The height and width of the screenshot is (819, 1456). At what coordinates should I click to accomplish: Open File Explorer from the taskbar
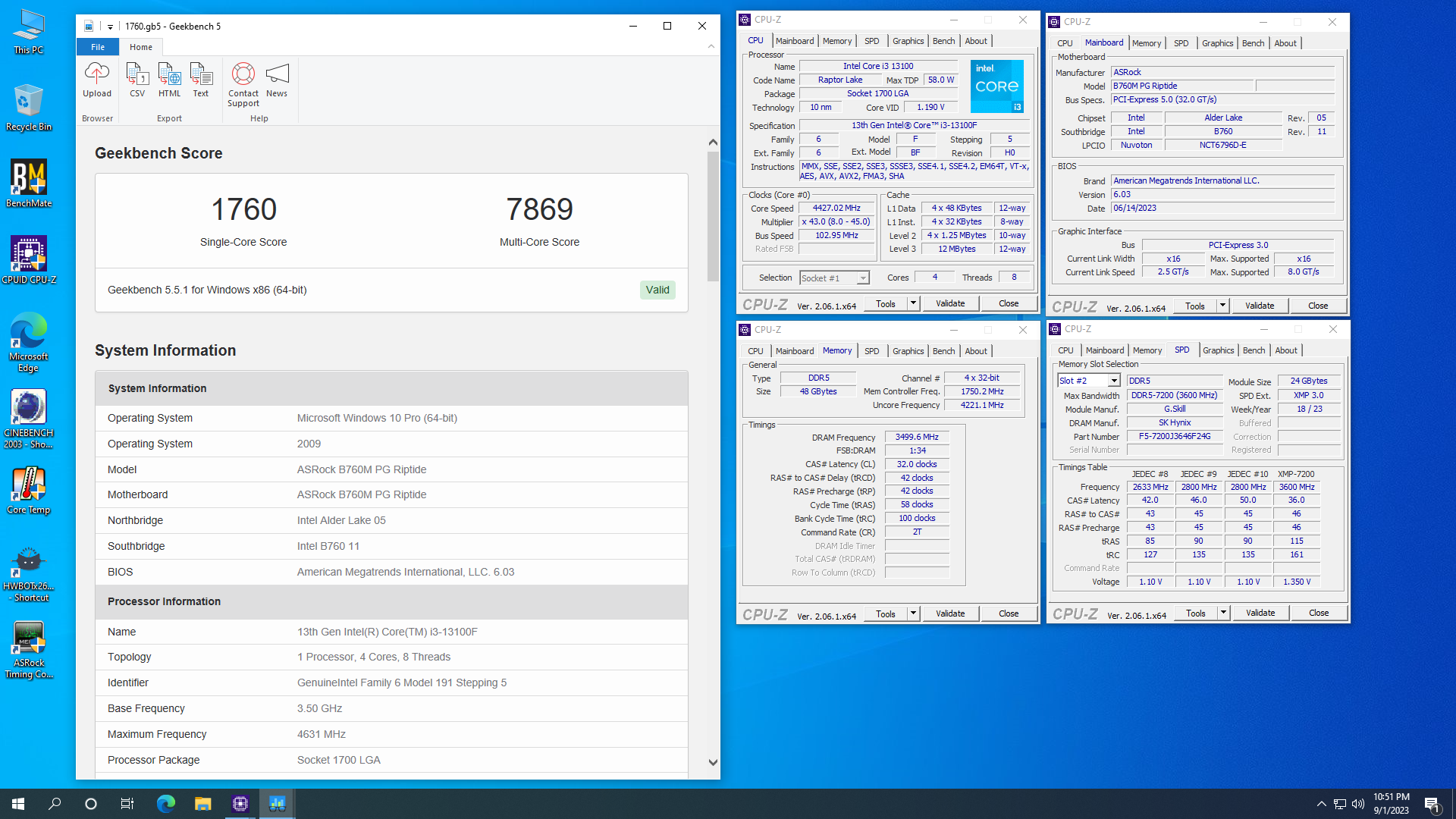tap(202, 804)
